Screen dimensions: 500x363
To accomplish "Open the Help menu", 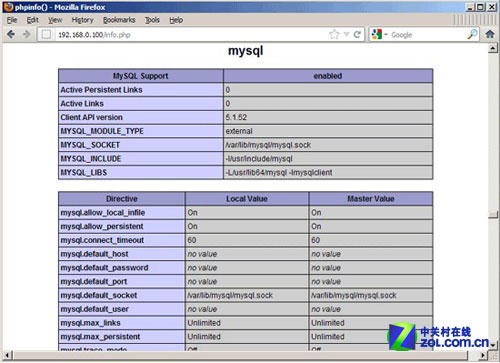I will [176, 20].
